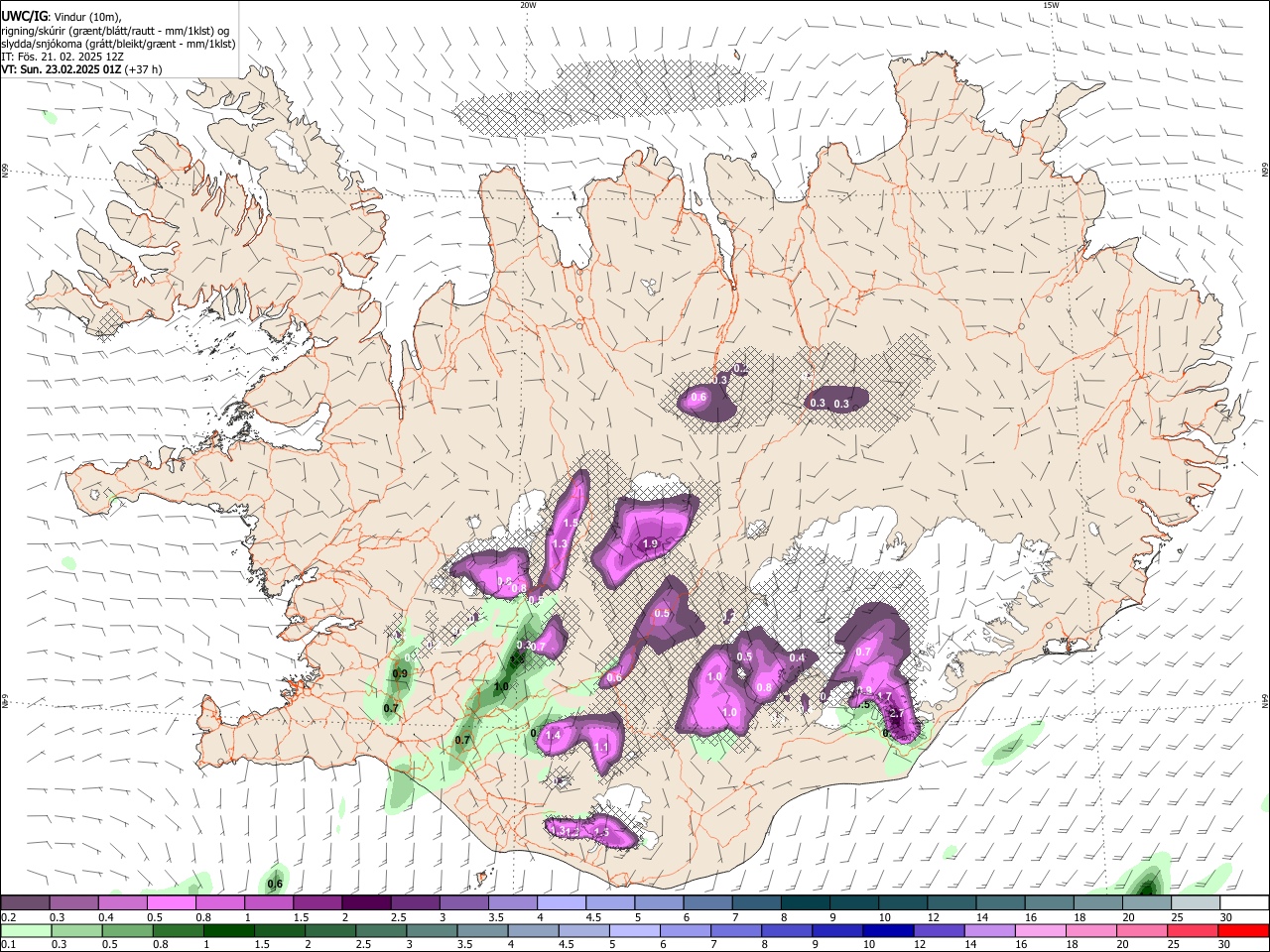Select the palest green rain swatch between 0.1 and 0.3
Screen dimensions: 1270x952
point(26,930)
